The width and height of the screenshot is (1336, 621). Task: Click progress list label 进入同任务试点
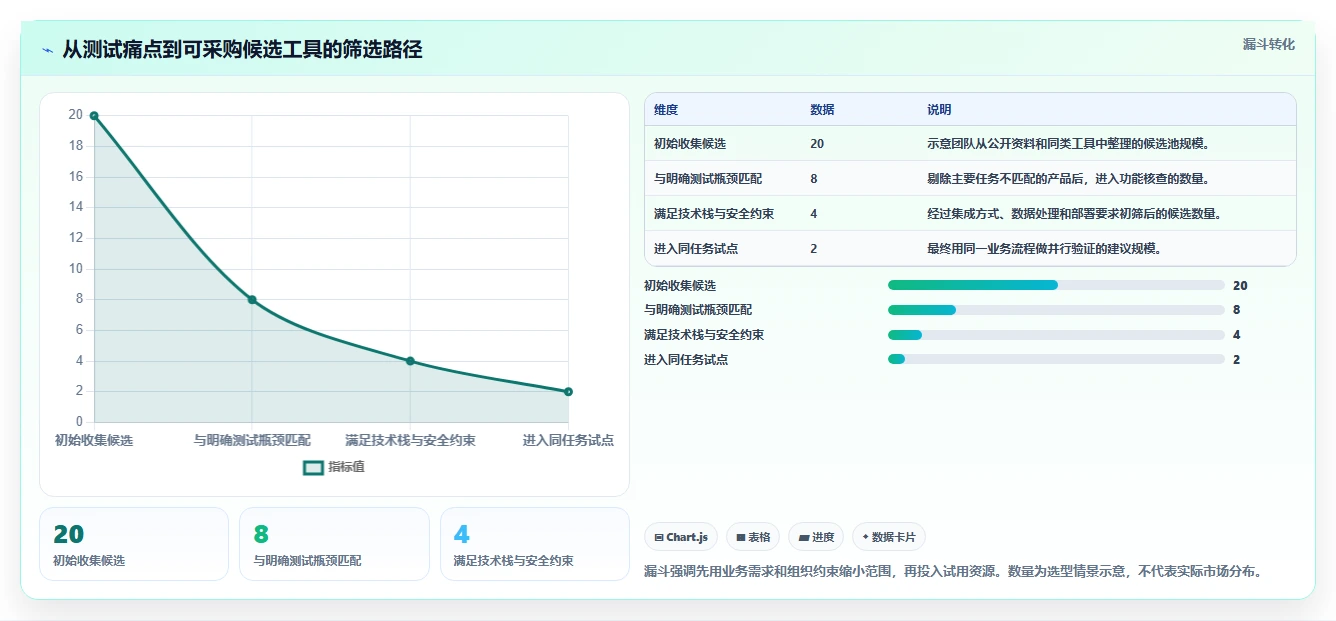coord(686,359)
